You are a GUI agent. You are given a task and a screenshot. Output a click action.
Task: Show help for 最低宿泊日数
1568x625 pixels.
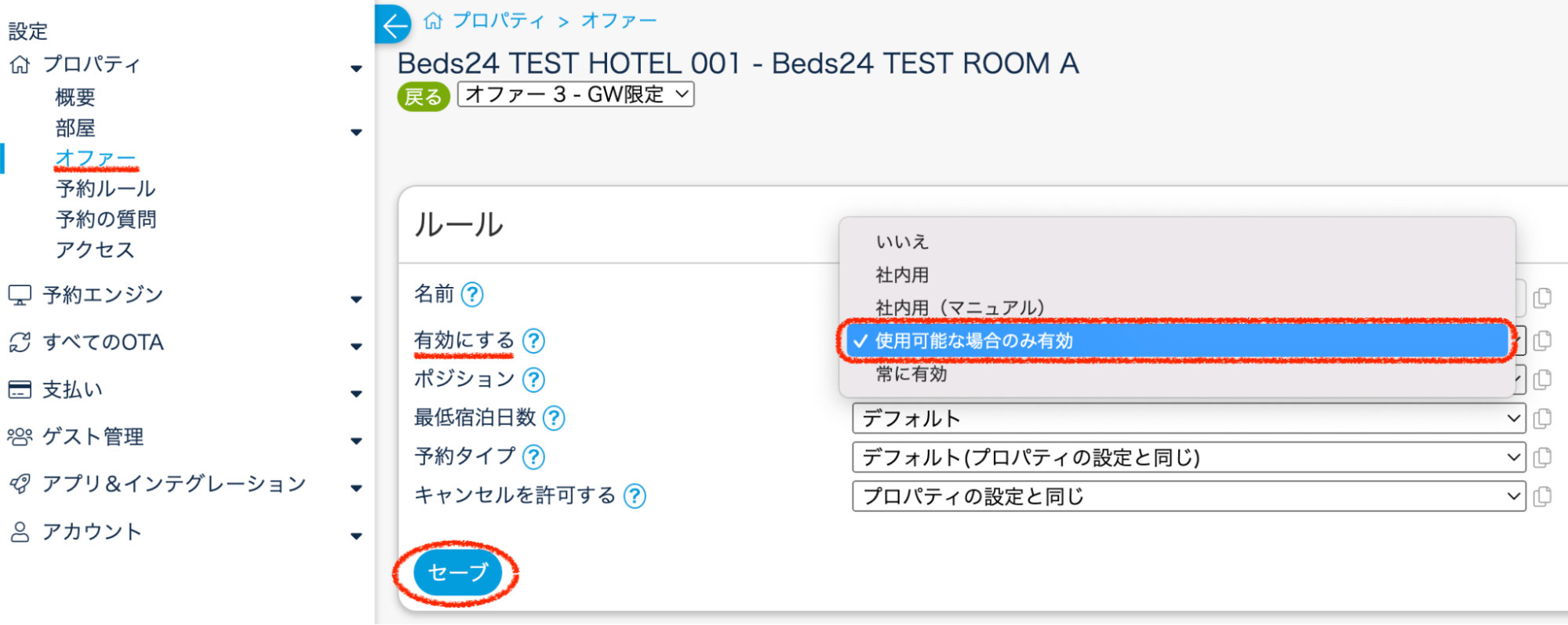(x=555, y=418)
